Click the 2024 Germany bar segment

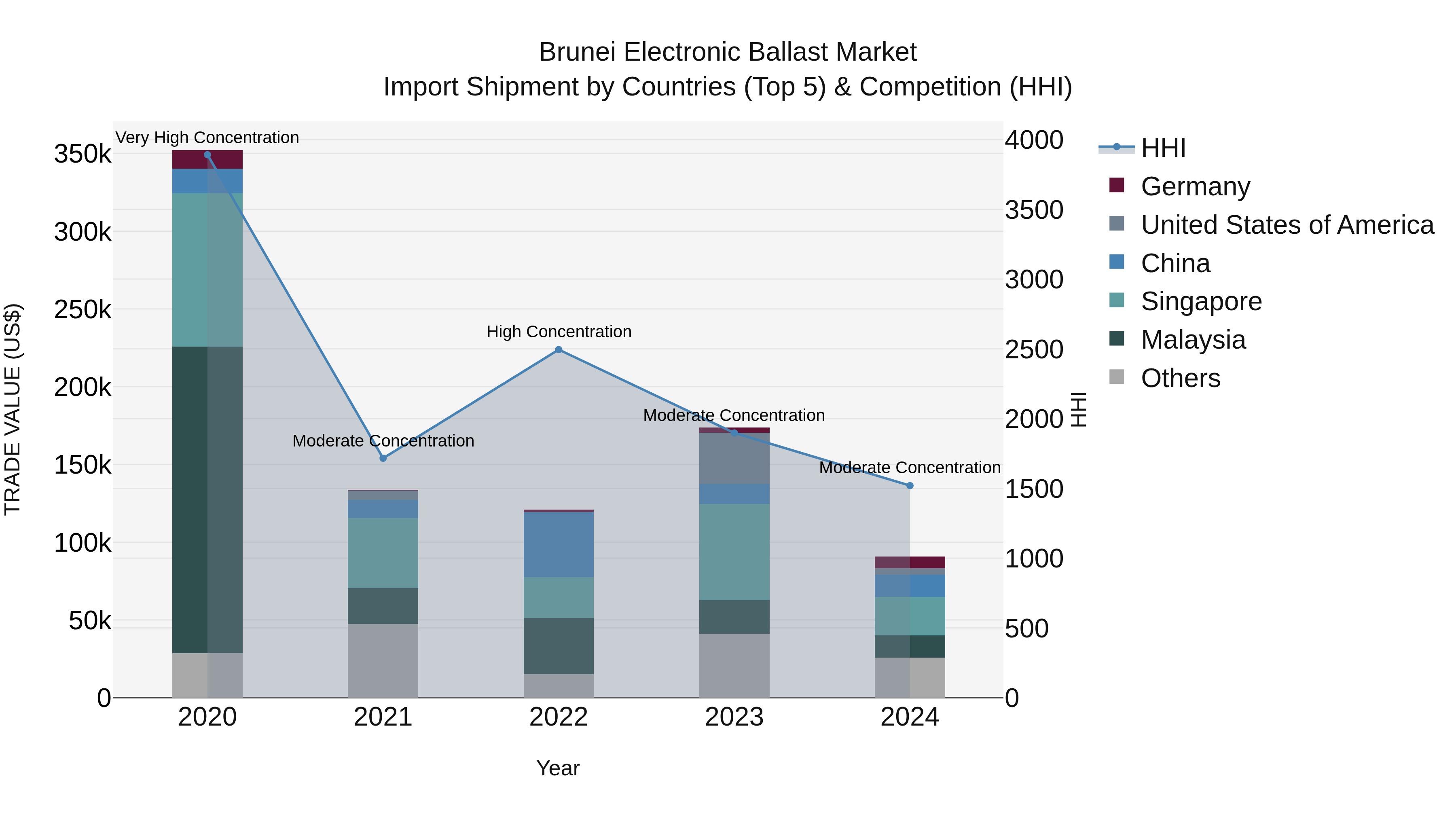910,563
